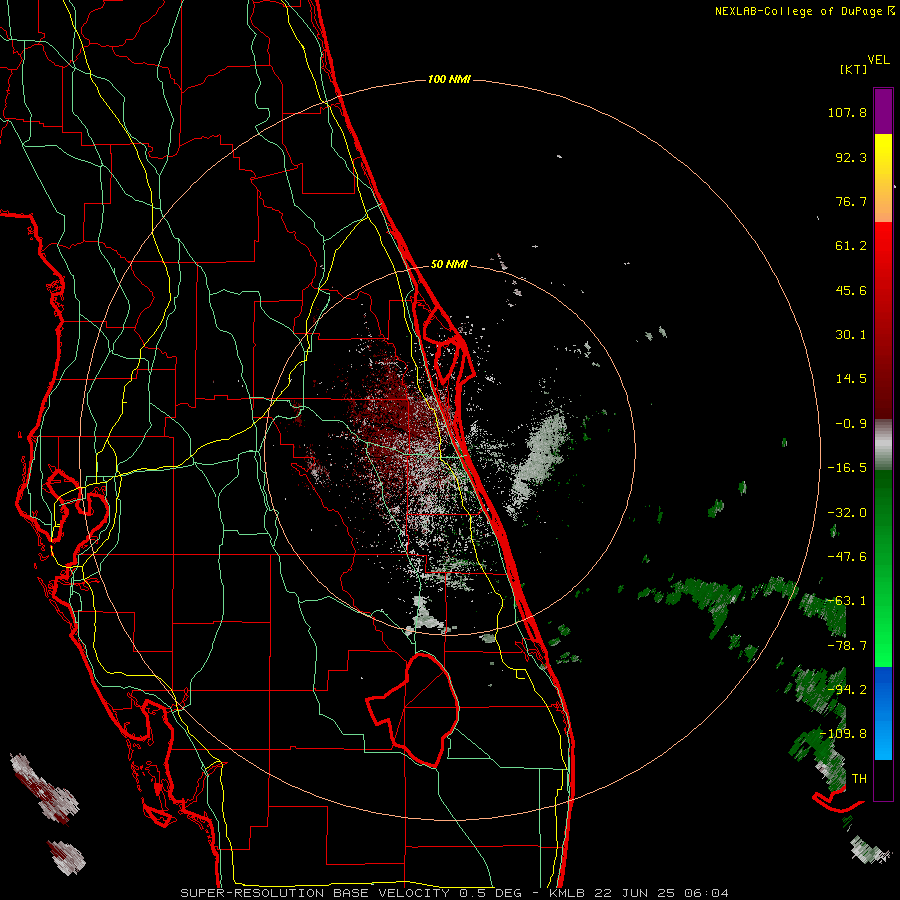This screenshot has width=900, height=900.
Task: Click the -16.5 velocity scale value
Action: [x=847, y=468]
